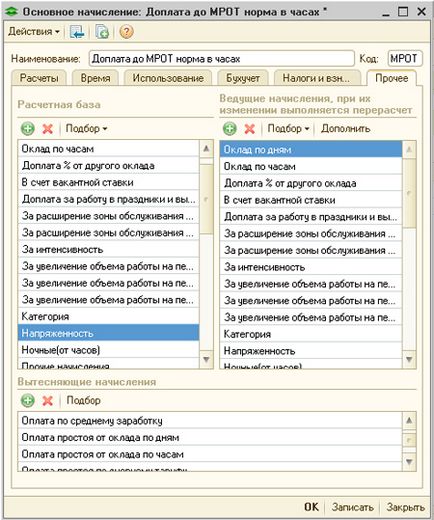Click Подбор in Вытесняющие начисления
The image size is (434, 520).
click(x=83, y=400)
